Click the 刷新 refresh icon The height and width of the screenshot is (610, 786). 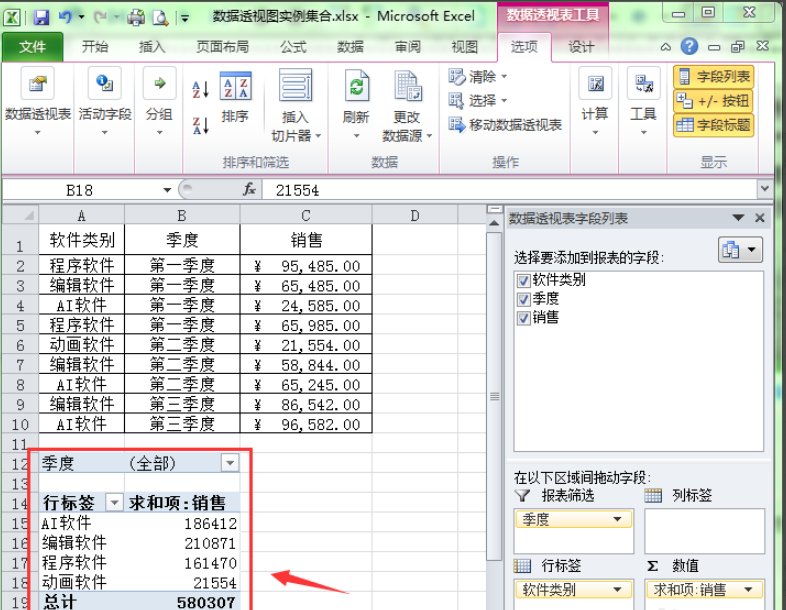pos(356,85)
